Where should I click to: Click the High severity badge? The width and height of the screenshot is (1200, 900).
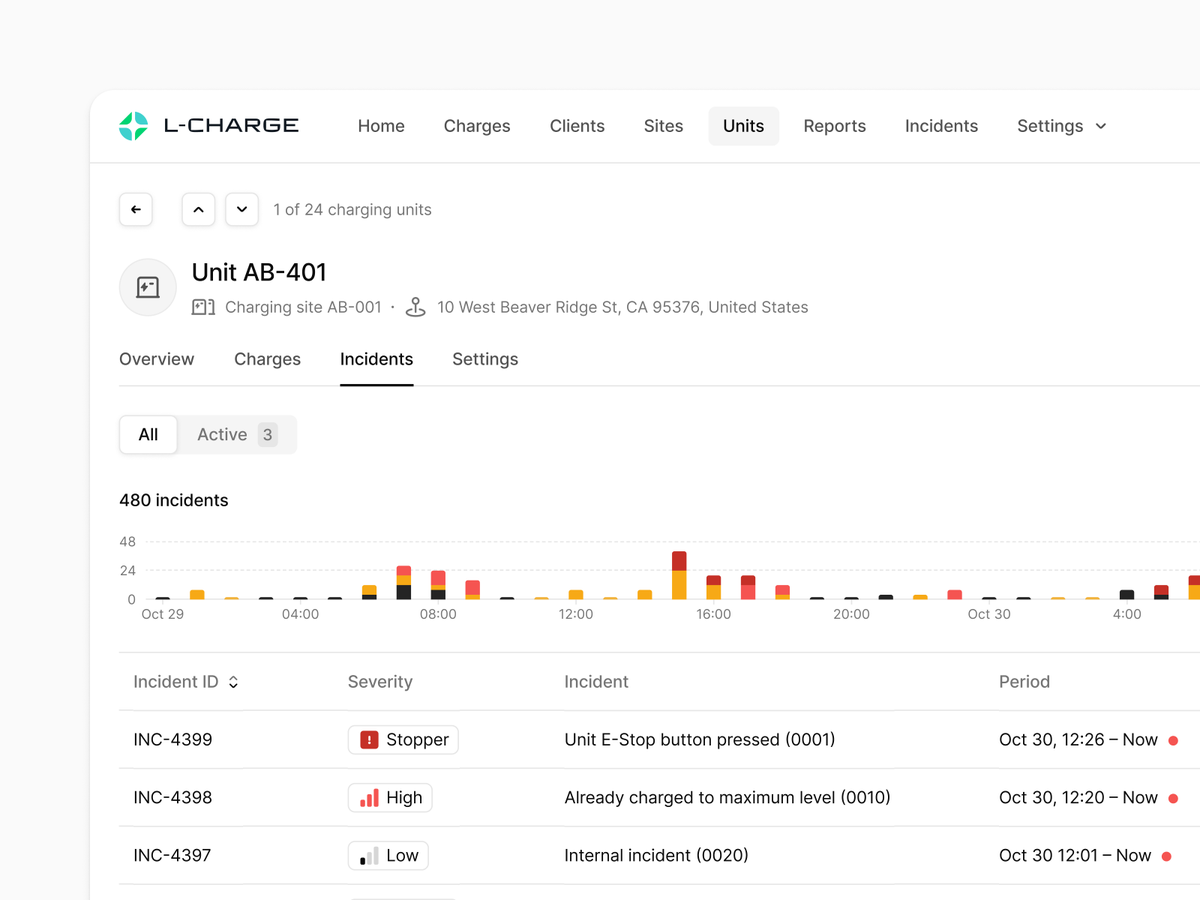click(390, 798)
